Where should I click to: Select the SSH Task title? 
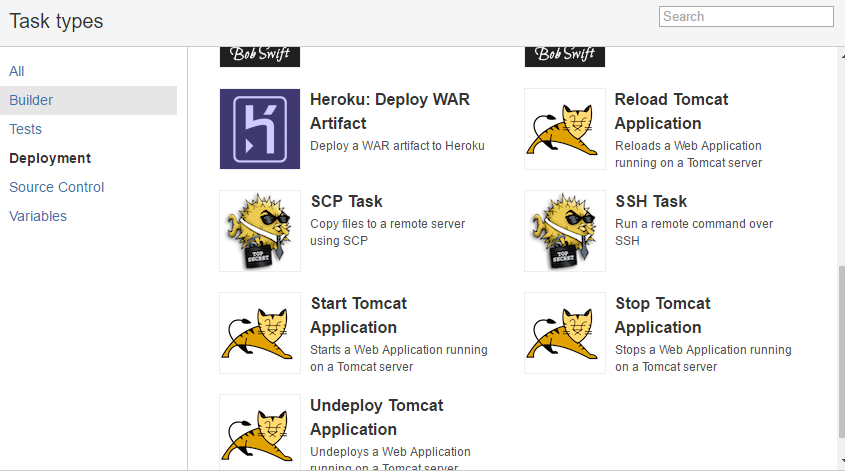pyautogui.click(x=651, y=202)
